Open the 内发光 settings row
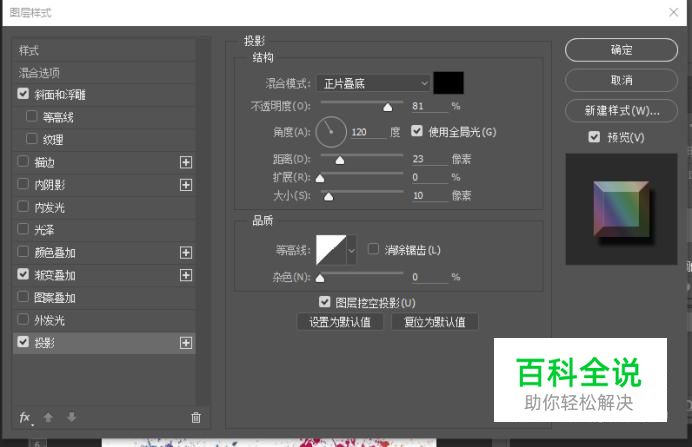692x447 pixels. click(x=104, y=207)
